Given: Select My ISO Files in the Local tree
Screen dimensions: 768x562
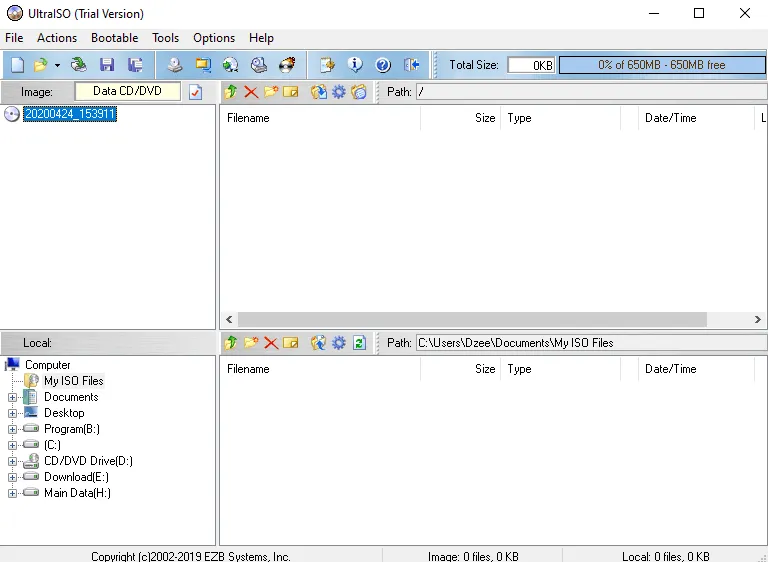Looking at the screenshot, I should [x=73, y=381].
